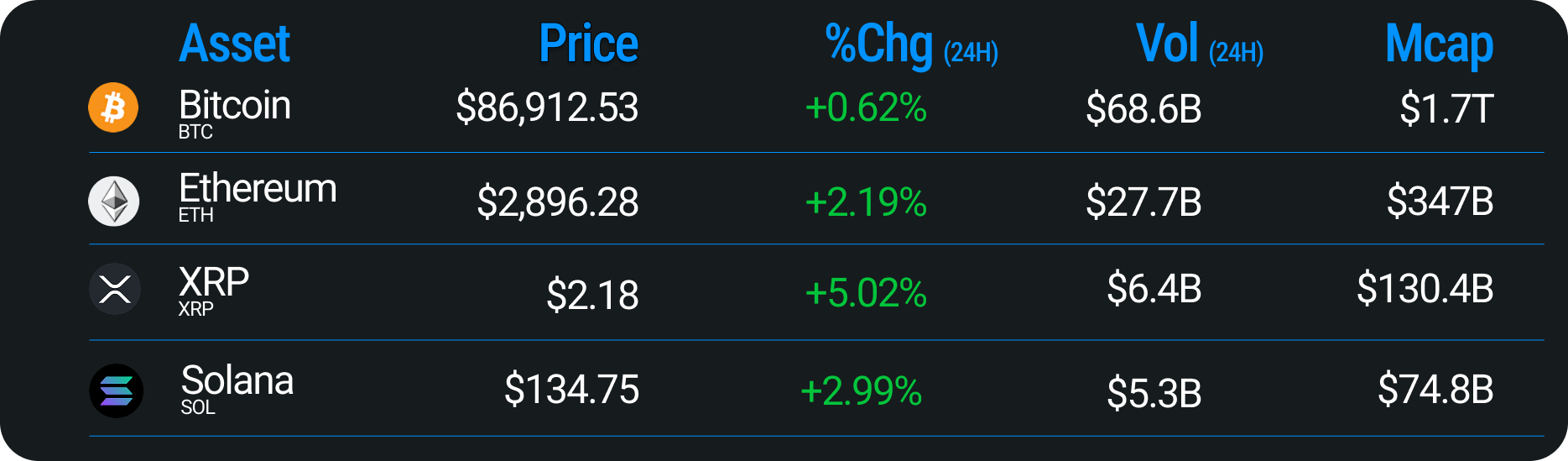This screenshot has width=1568, height=461.
Task: Click the Solana logo icon
Action: click(116, 390)
